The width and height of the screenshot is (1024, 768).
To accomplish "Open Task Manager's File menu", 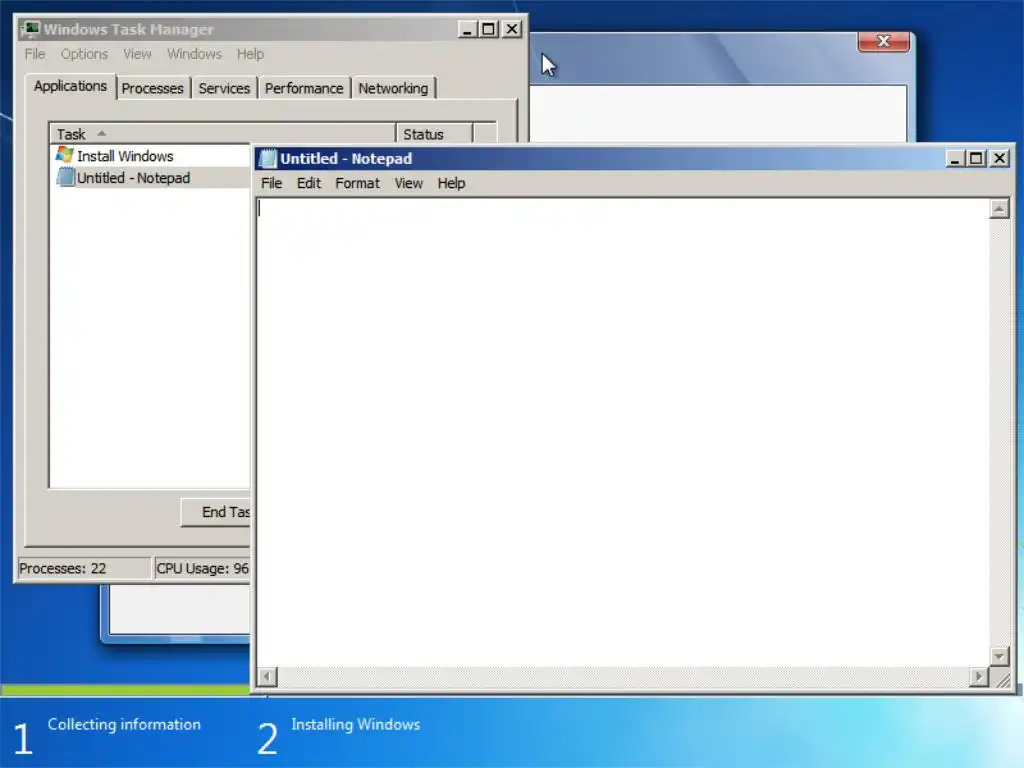I will coord(35,54).
